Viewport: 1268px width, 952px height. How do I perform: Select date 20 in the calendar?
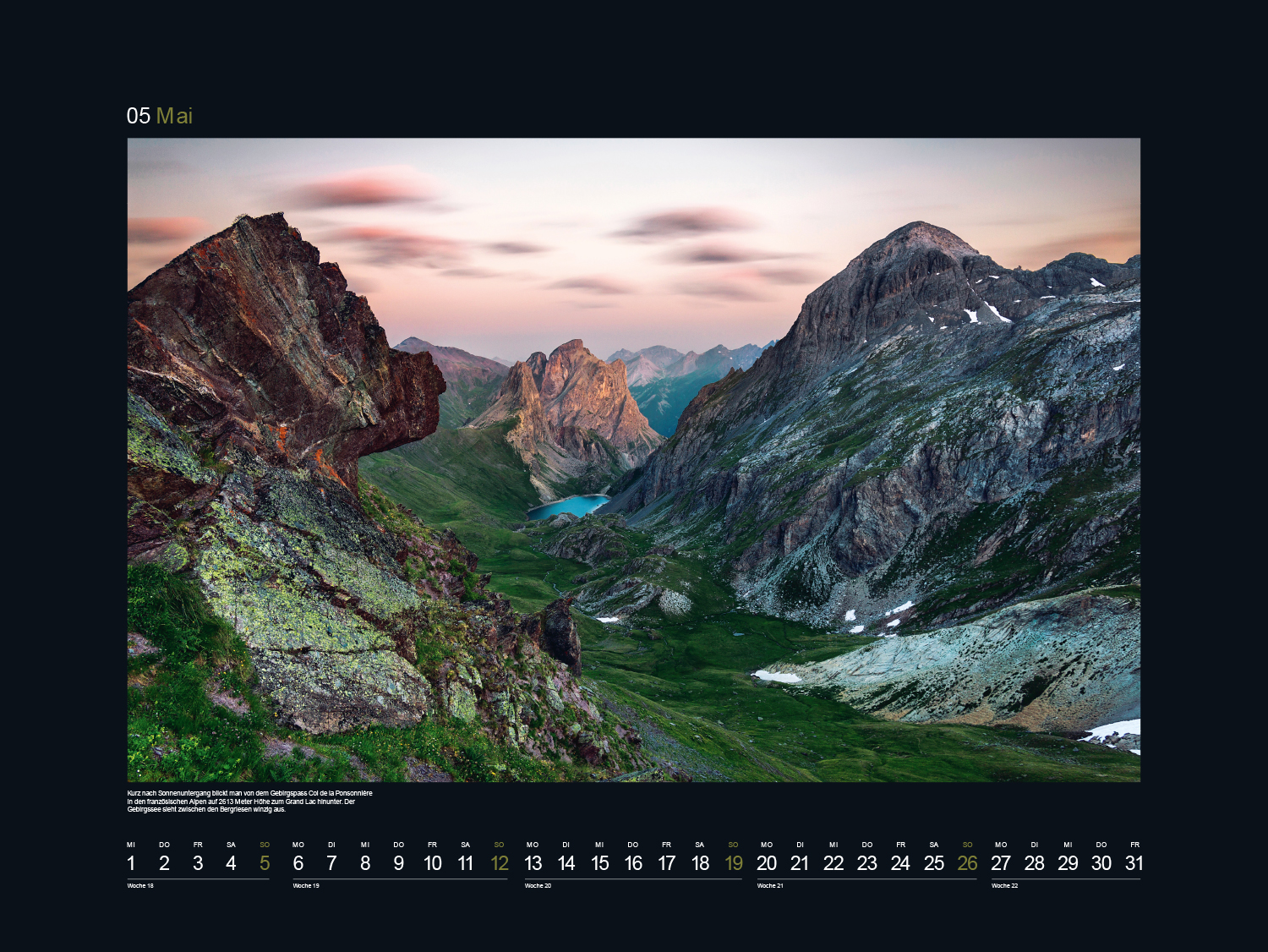coord(767,863)
